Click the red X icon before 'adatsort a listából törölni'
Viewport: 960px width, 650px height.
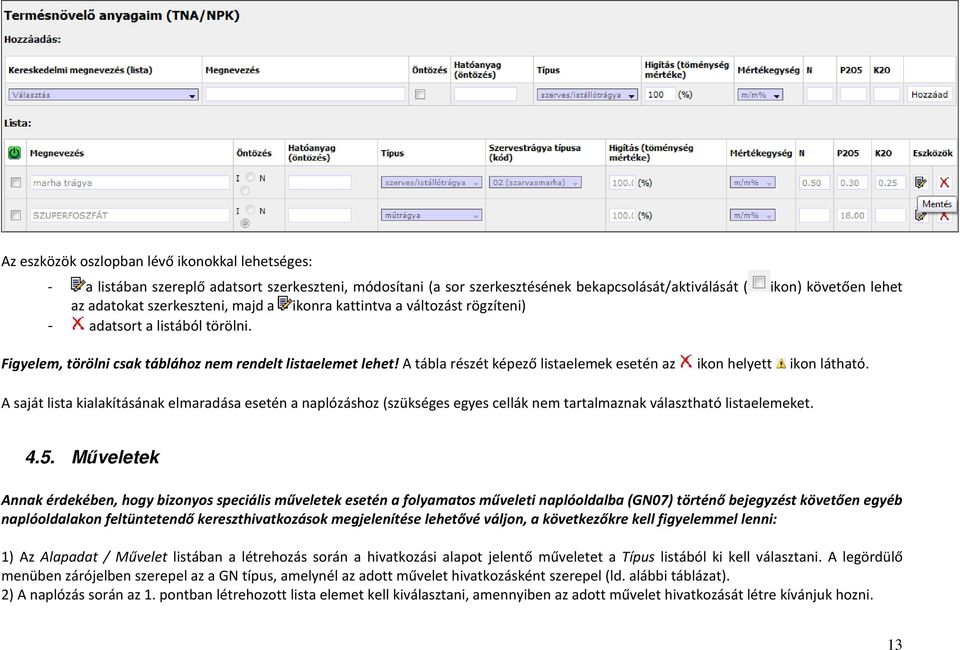[78, 323]
